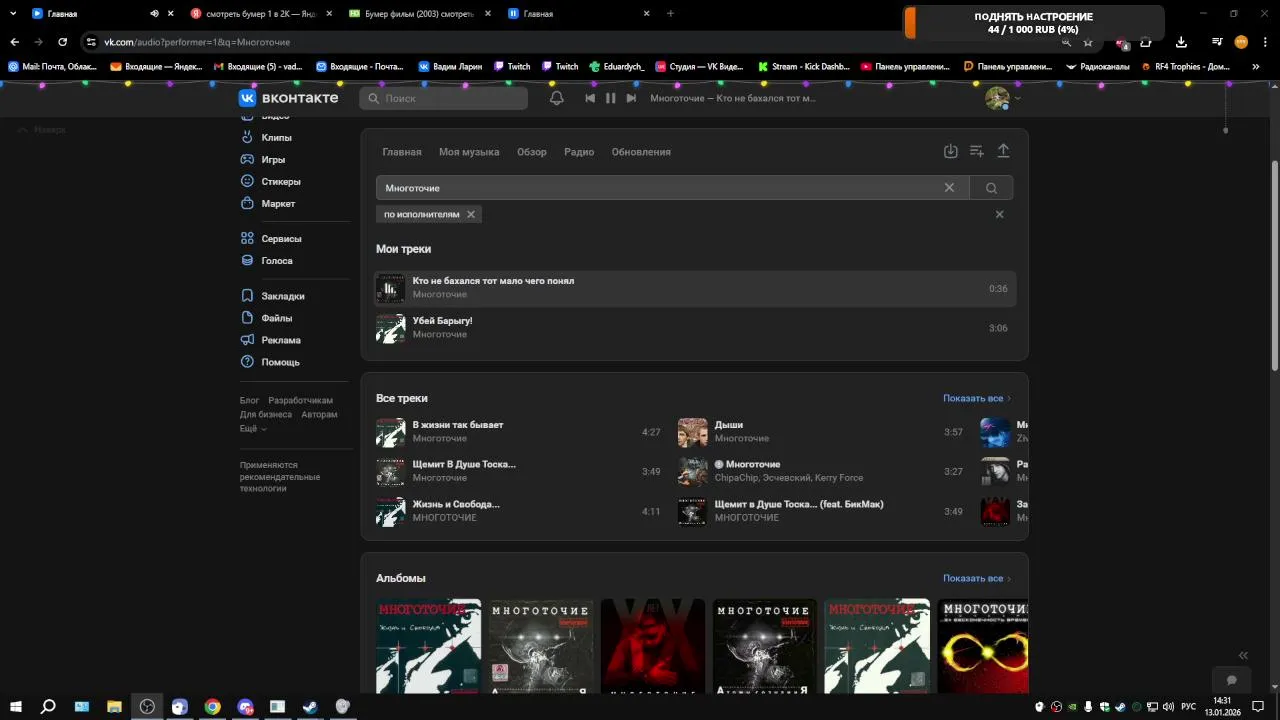Switch to the Главная music tab

(x=402, y=152)
